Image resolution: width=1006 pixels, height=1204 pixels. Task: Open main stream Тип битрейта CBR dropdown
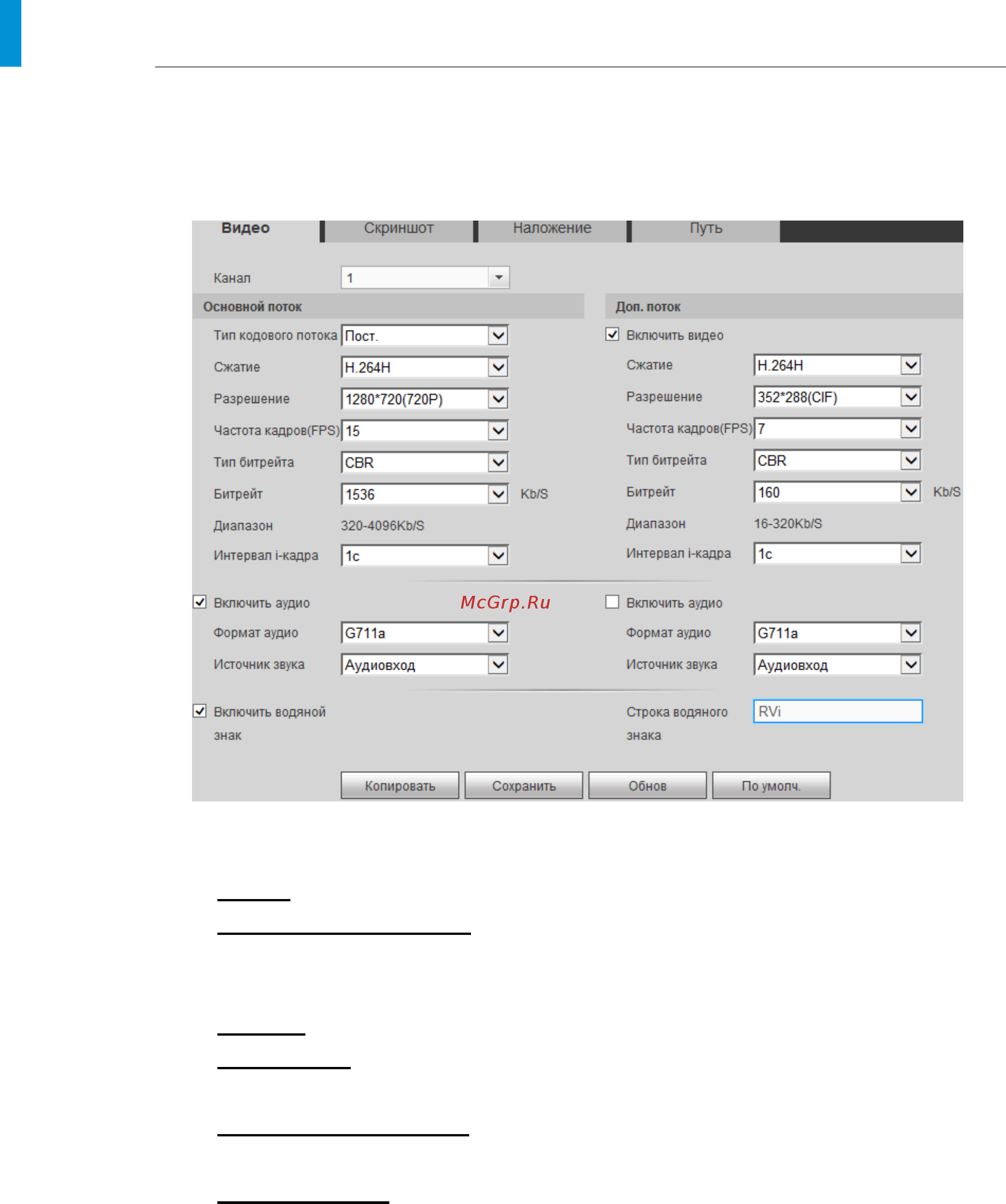tap(425, 462)
